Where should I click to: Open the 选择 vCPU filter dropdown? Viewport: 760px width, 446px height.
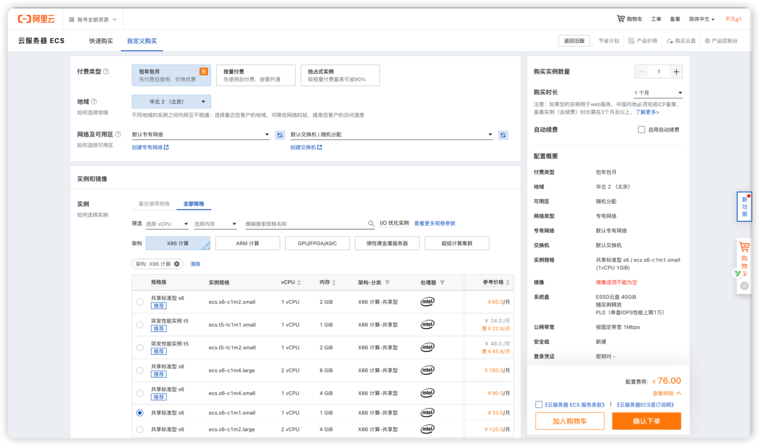point(167,224)
